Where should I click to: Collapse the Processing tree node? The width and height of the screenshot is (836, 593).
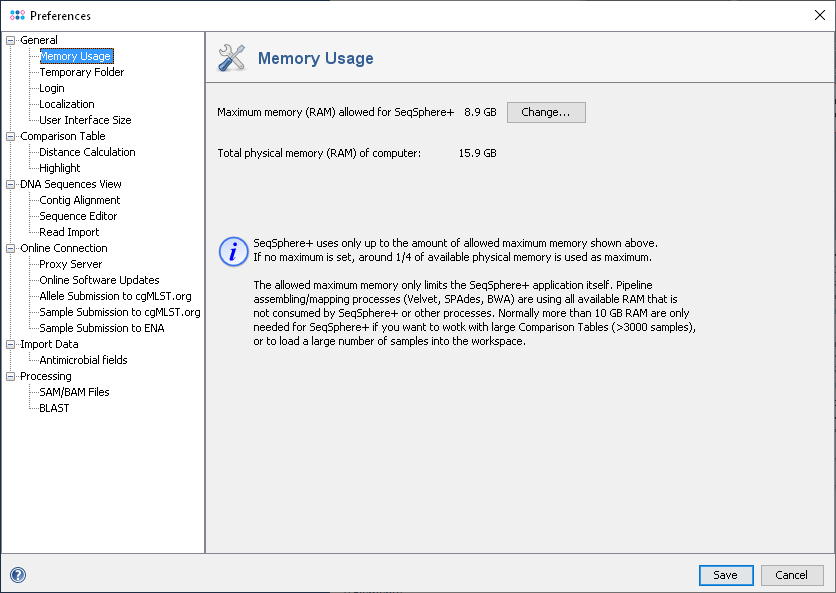point(12,376)
